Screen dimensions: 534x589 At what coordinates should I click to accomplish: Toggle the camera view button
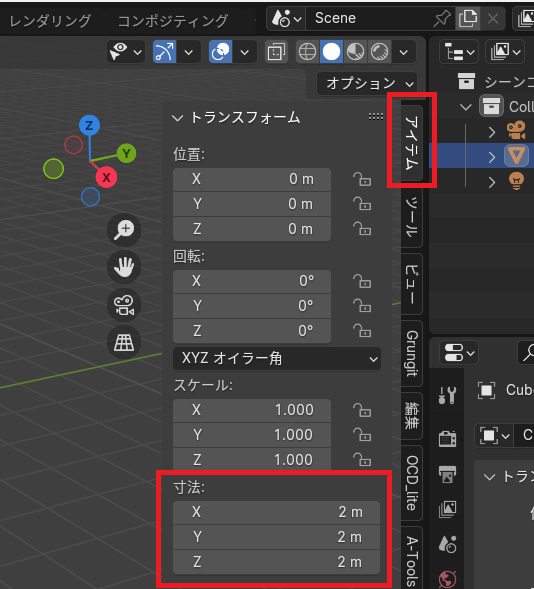[x=124, y=305]
